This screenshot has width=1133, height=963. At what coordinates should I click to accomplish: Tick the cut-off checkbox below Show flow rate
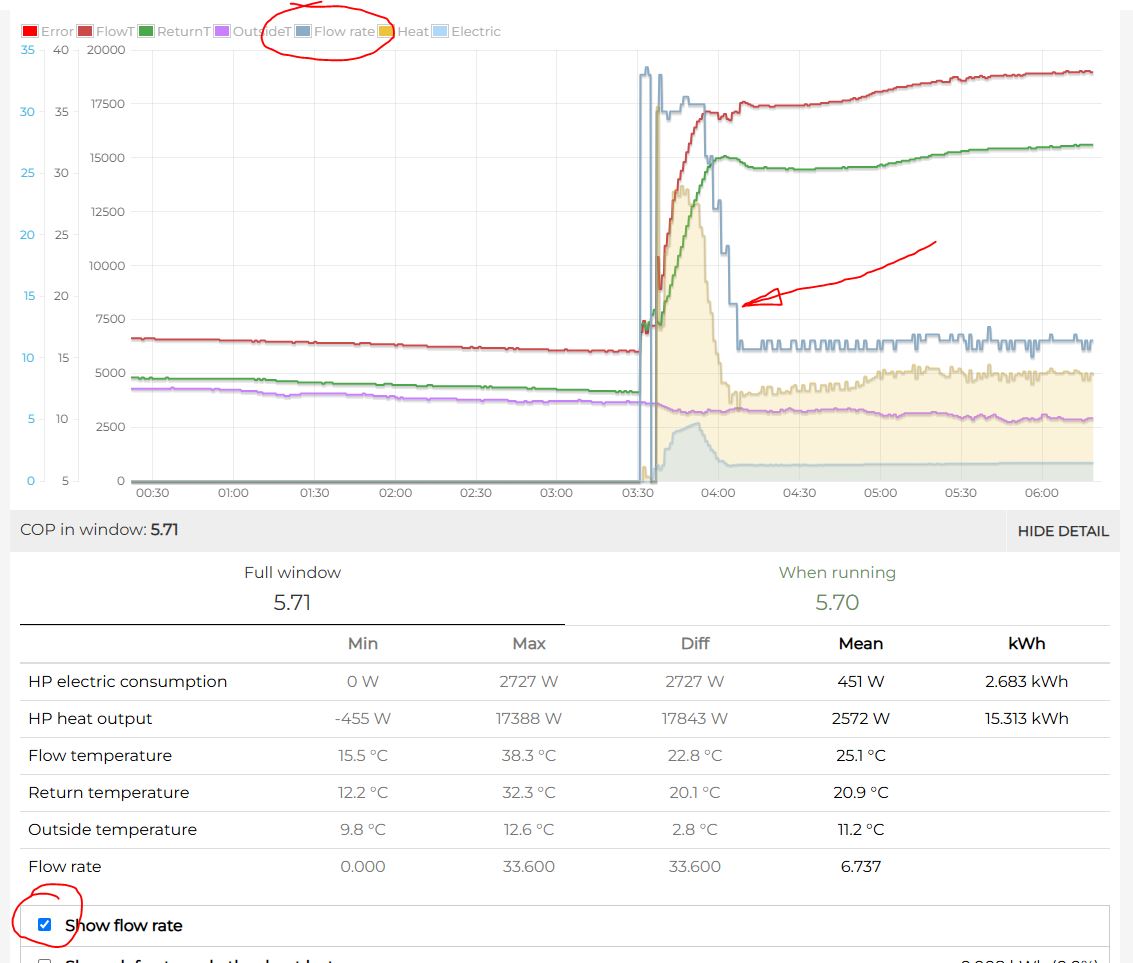[44, 961]
